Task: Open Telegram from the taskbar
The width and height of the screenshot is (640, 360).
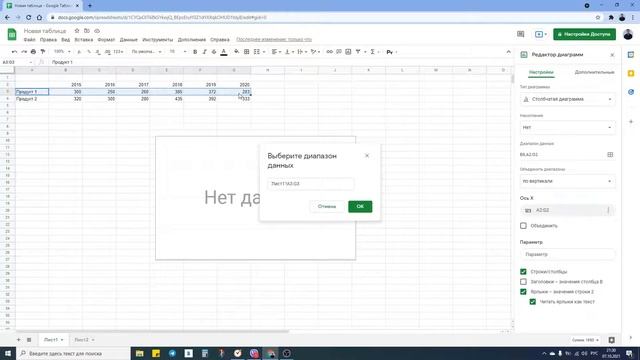Action: click(x=172, y=353)
